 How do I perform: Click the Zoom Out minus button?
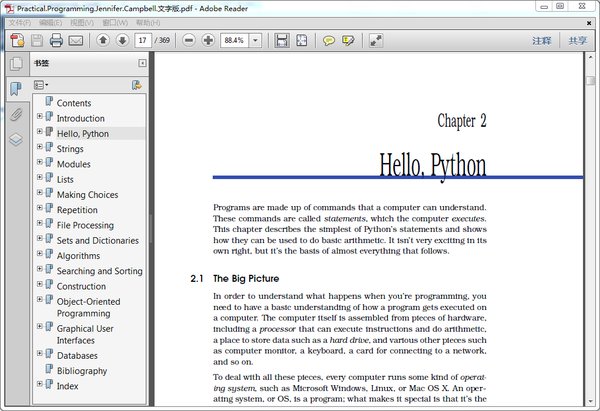coord(188,40)
